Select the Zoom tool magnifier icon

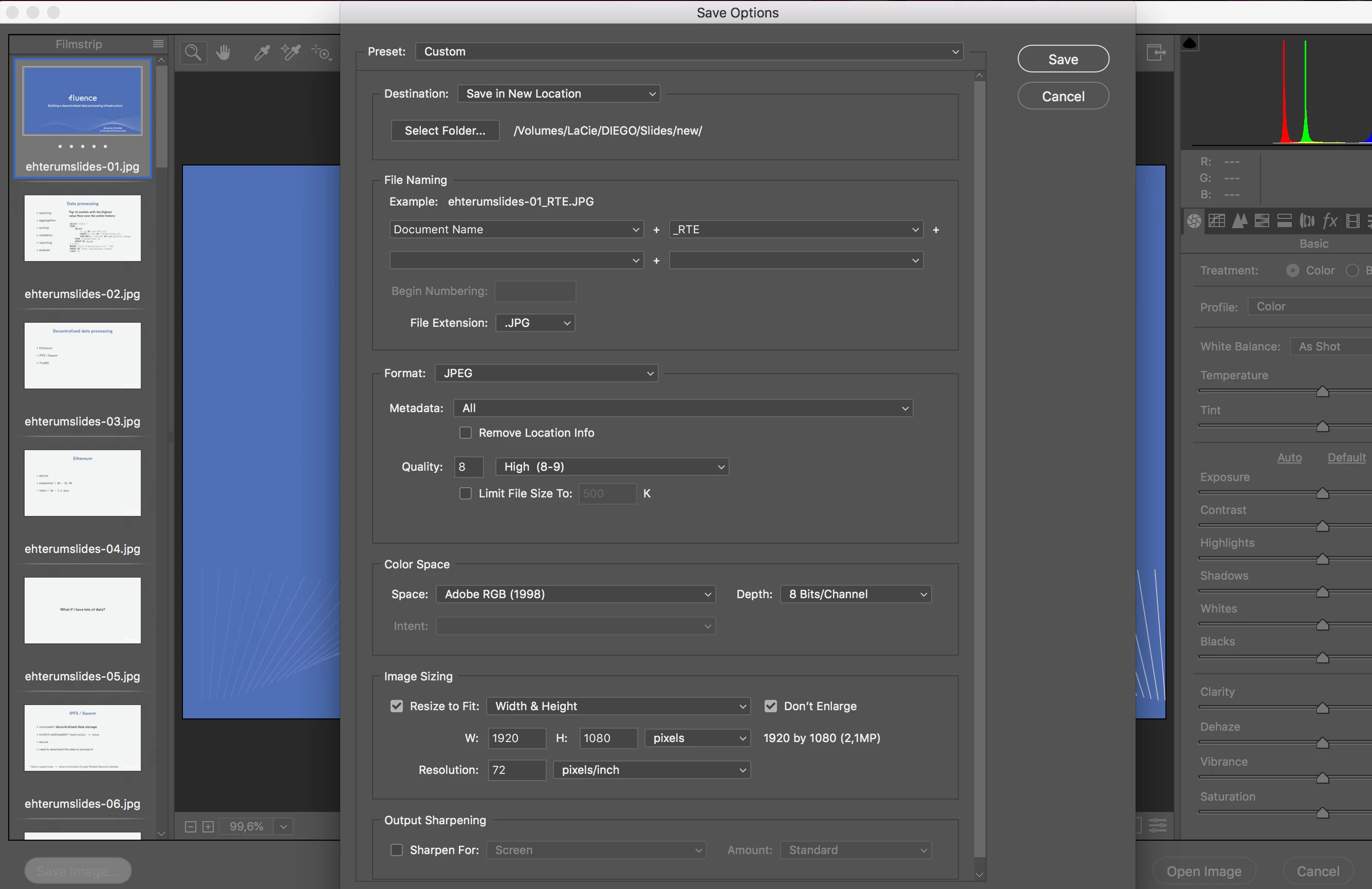[193, 53]
